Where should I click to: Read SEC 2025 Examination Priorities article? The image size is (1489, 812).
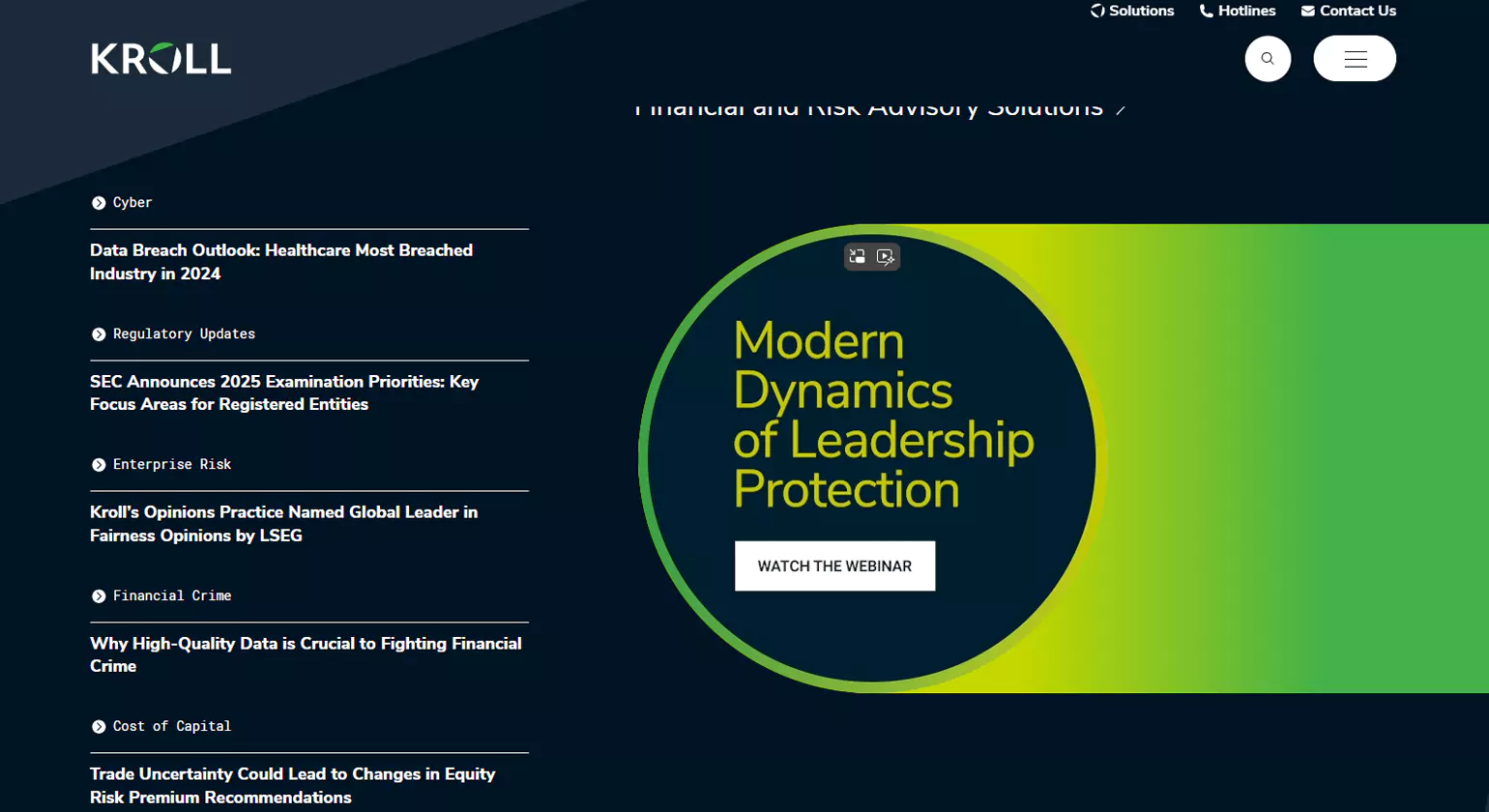pos(283,393)
